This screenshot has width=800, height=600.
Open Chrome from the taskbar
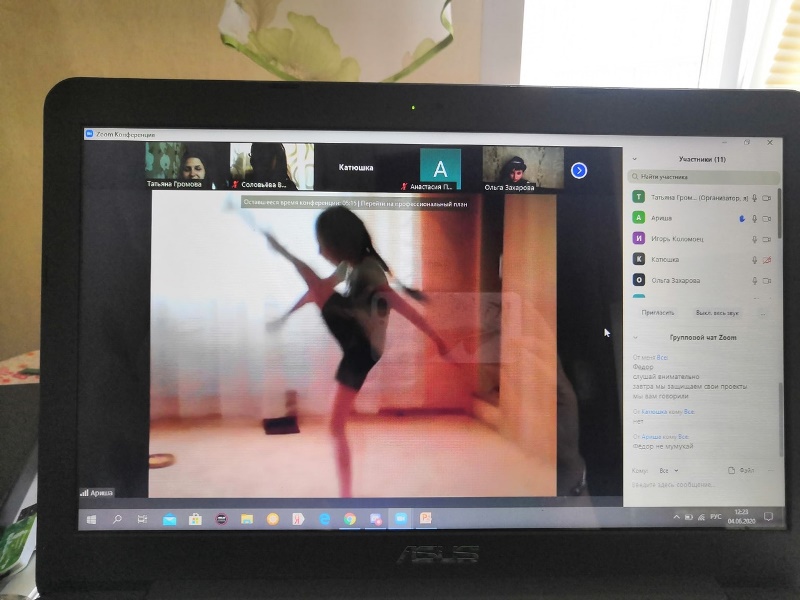pos(350,519)
